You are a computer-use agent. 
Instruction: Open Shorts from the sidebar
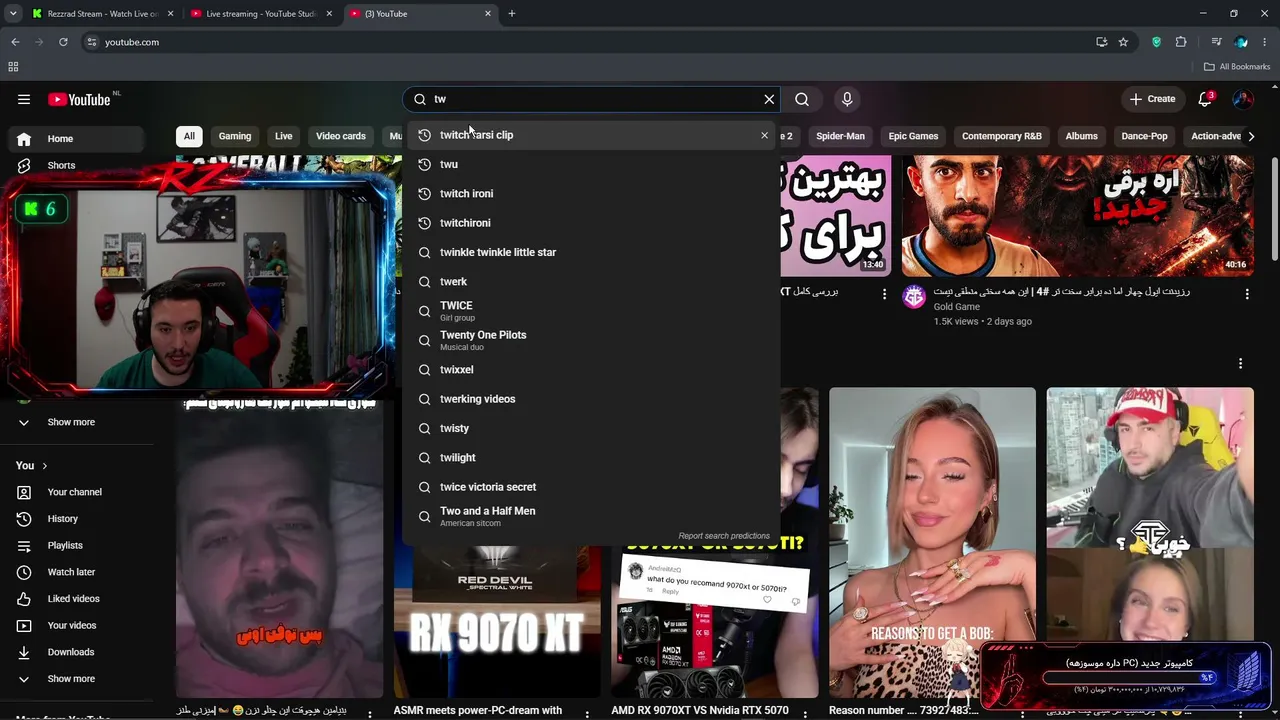(78, 166)
